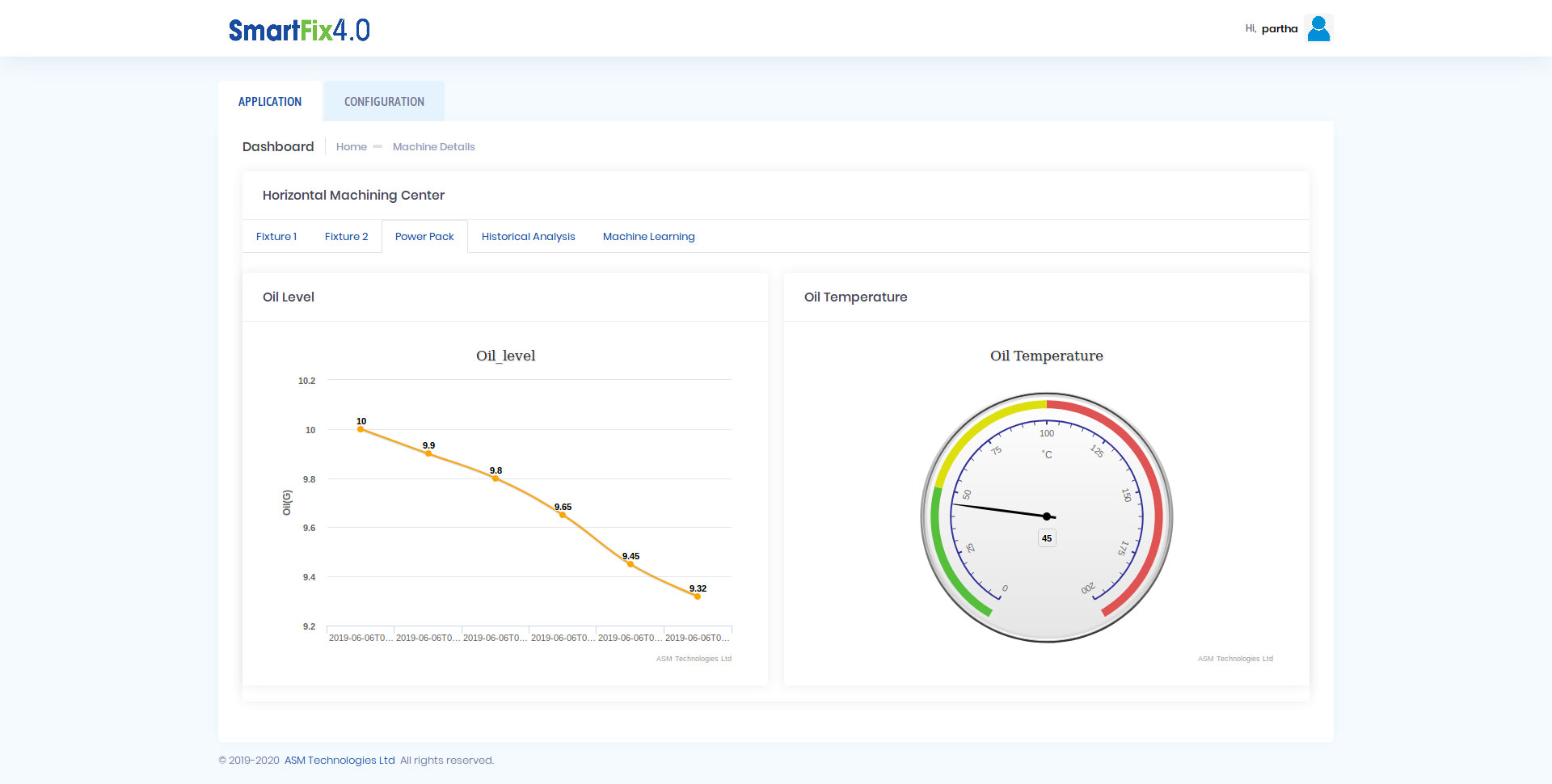Open the Fixture 1 tab

(x=276, y=237)
